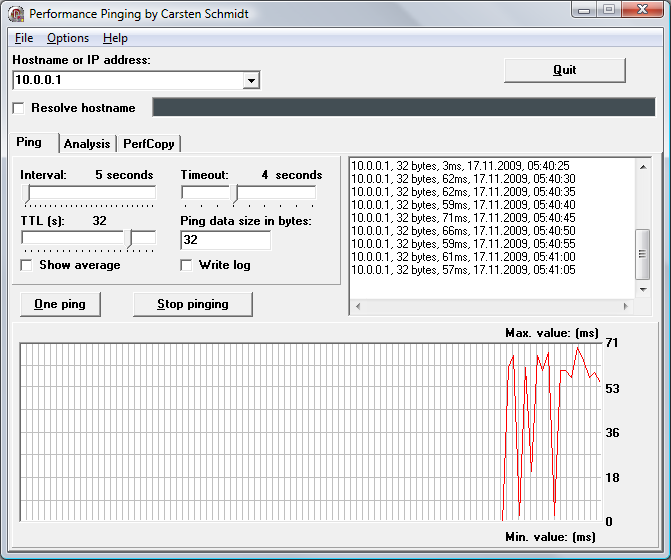Viewport: 671px width, 560px height.
Task: Maximize the Performance Pinging window
Action: (609, 9)
